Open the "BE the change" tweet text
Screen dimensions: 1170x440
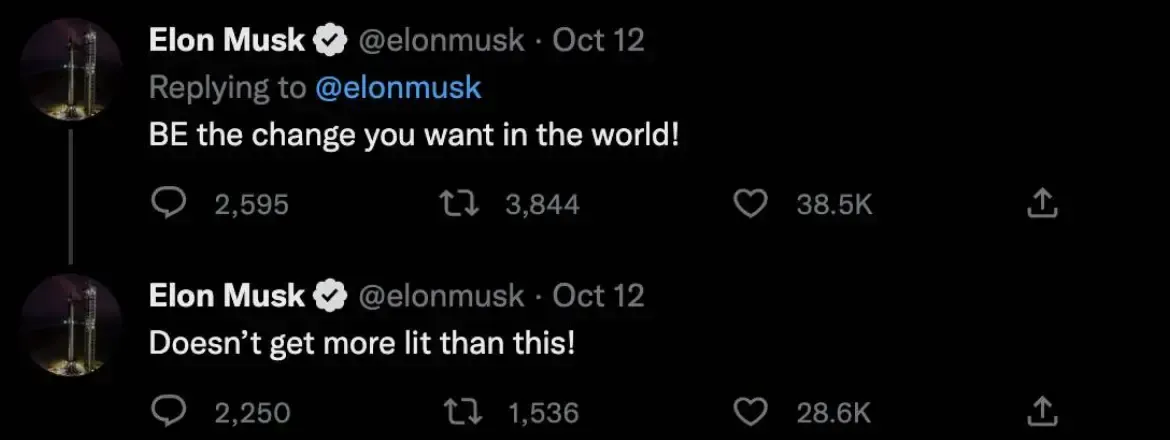[414, 134]
